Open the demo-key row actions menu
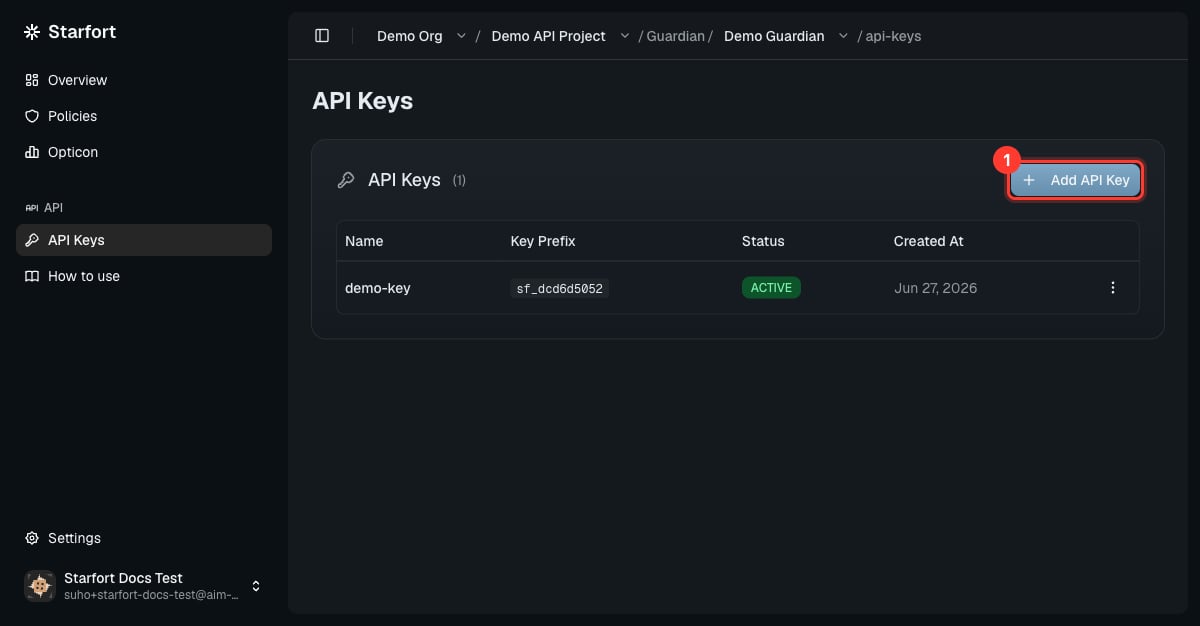Screen dimensions: 1200x626 click(1113, 288)
